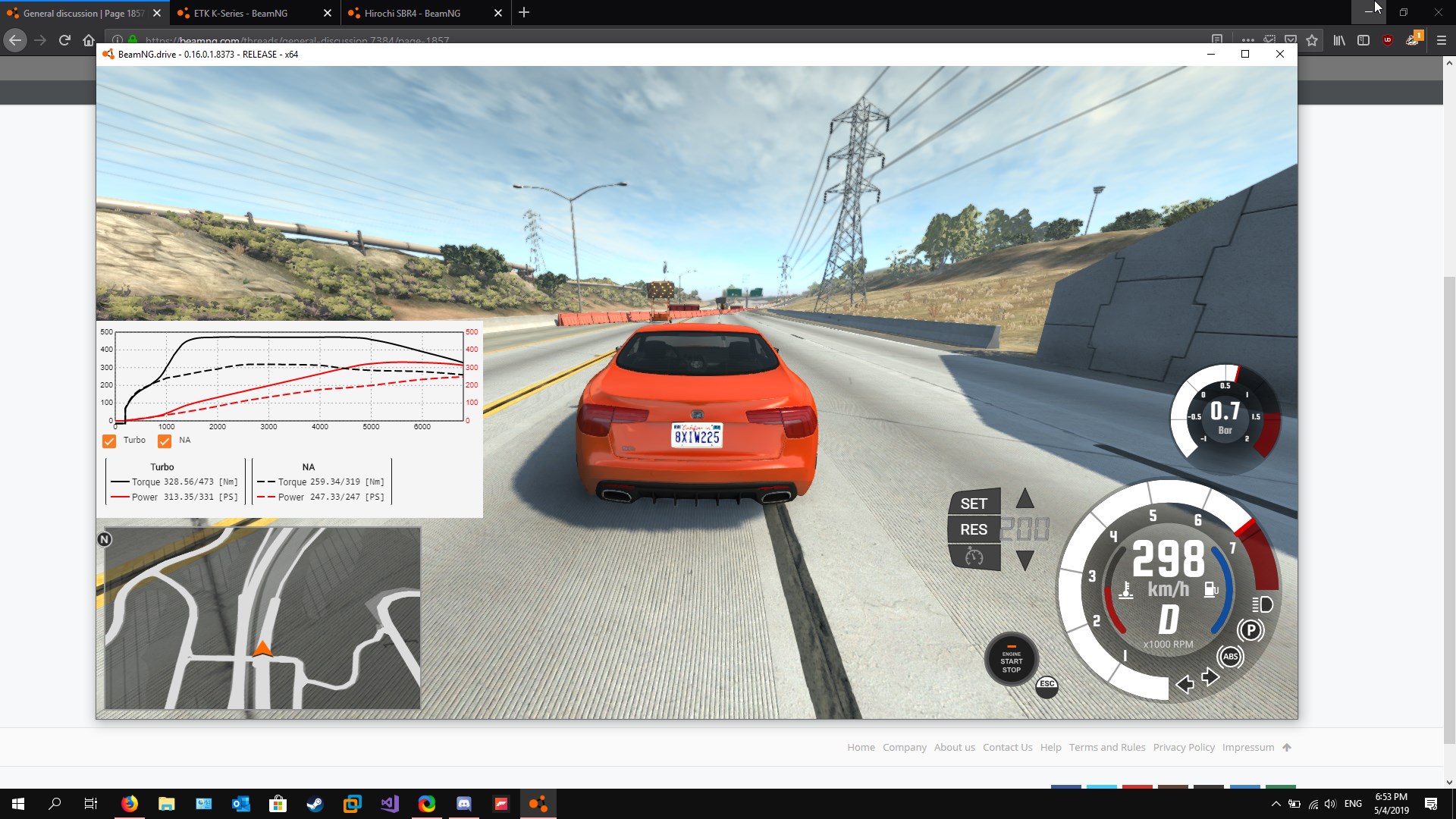Click the right turn signal arrow
The width and height of the screenshot is (1456, 819).
(1210, 676)
